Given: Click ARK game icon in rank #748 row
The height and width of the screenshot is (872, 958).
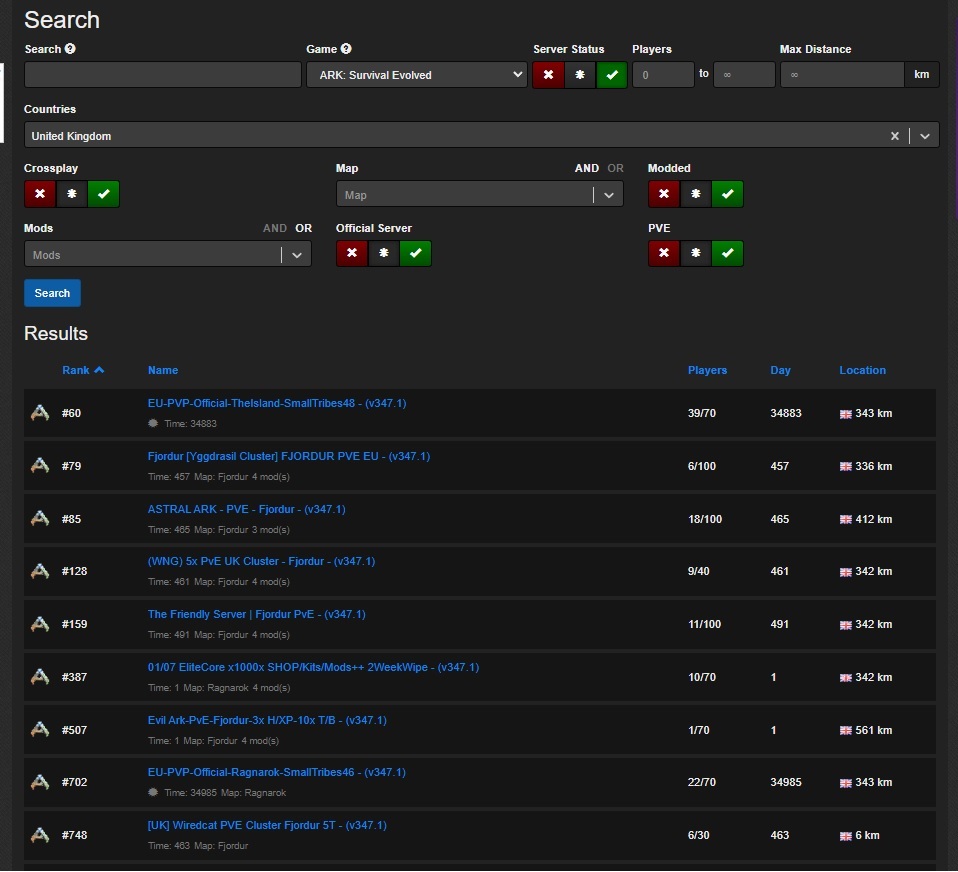Looking at the screenshot, I should 40,835.
